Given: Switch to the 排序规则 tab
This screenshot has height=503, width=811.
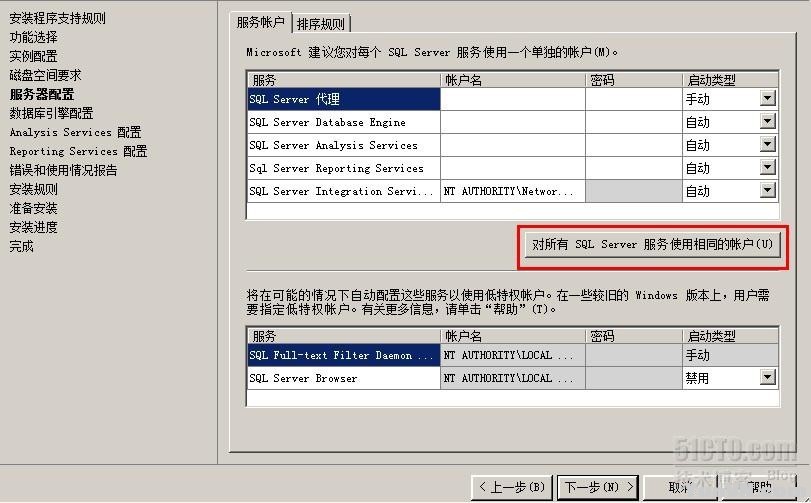Looking at the screenshot, I should [x=321, y=24].
